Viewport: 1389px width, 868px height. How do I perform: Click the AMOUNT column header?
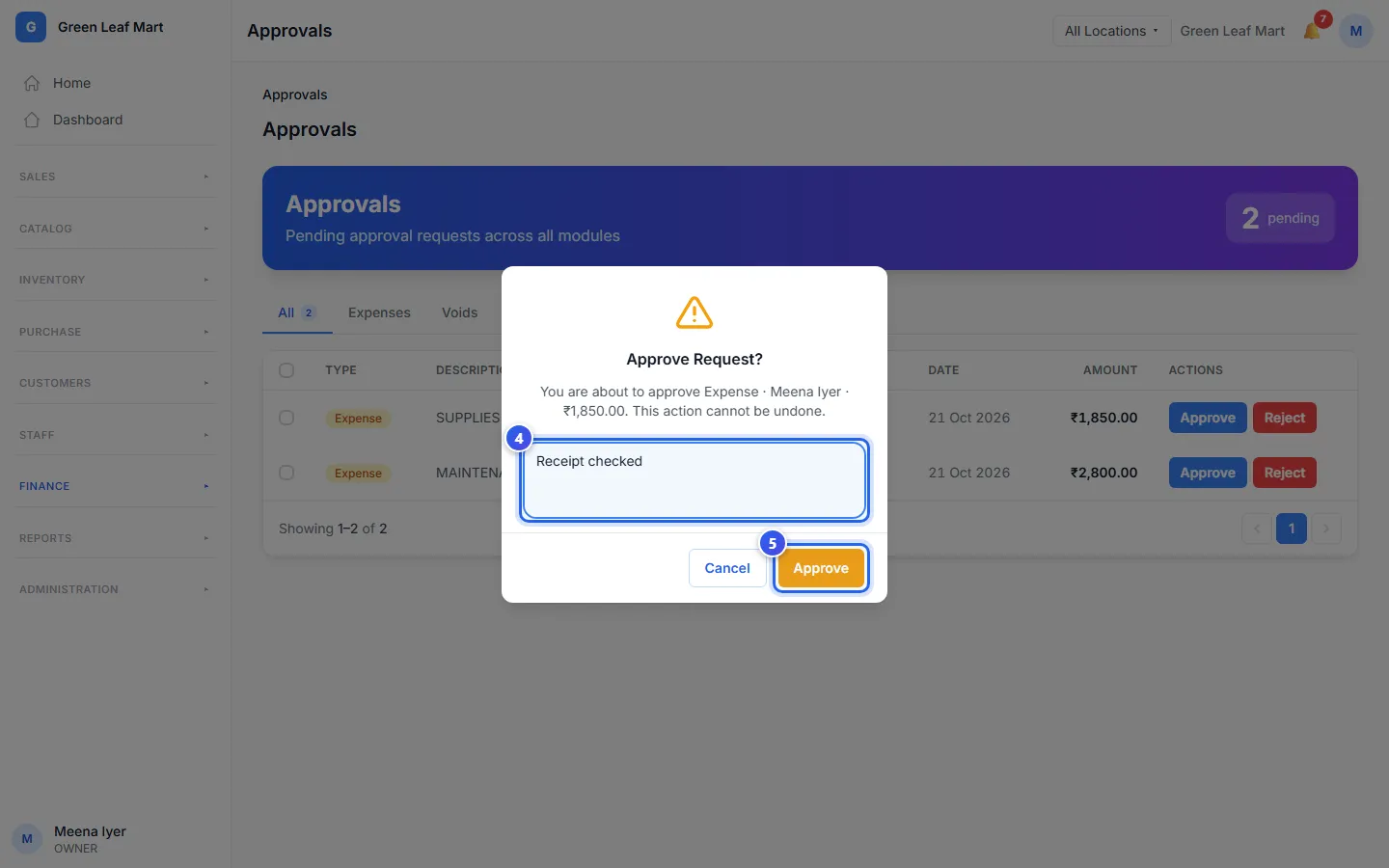[x=1109, y=370]
